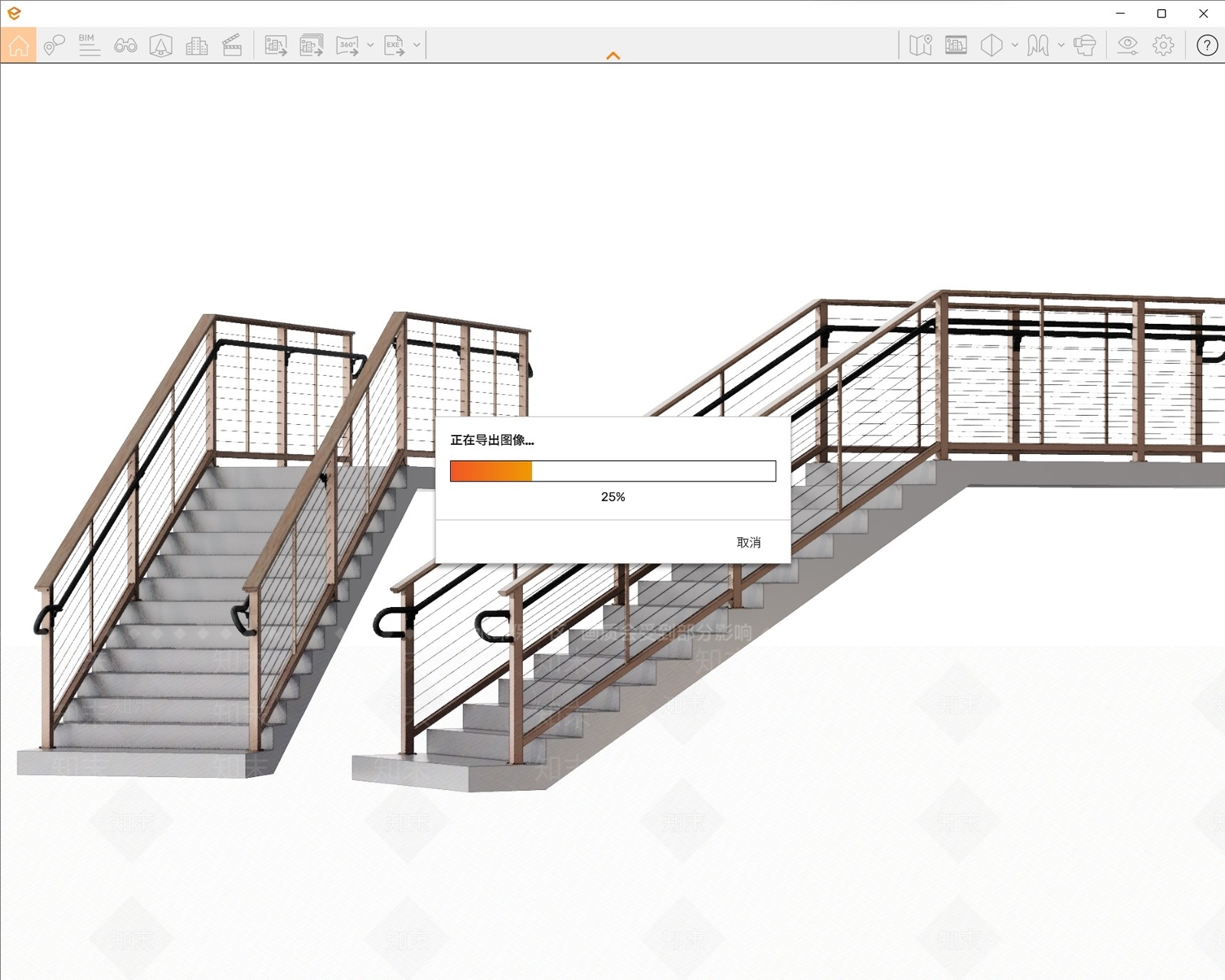Viewport: 1225px width, 980px height.
Task: Open visual settings with the eye-slider icon
Action: [x=1128, y=45]
